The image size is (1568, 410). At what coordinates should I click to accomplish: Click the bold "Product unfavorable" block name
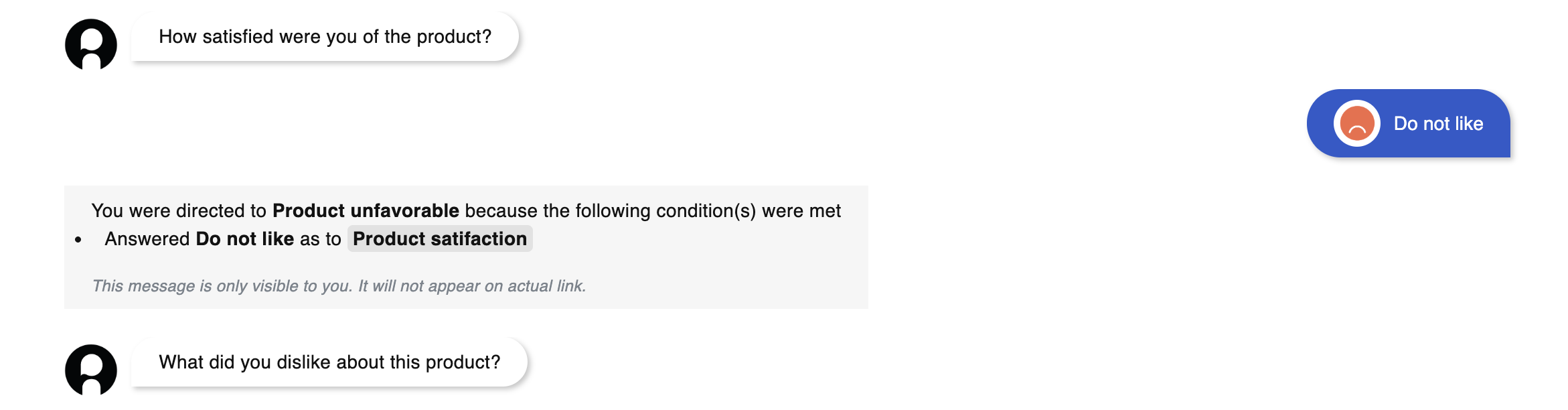(x=366, y=211)
